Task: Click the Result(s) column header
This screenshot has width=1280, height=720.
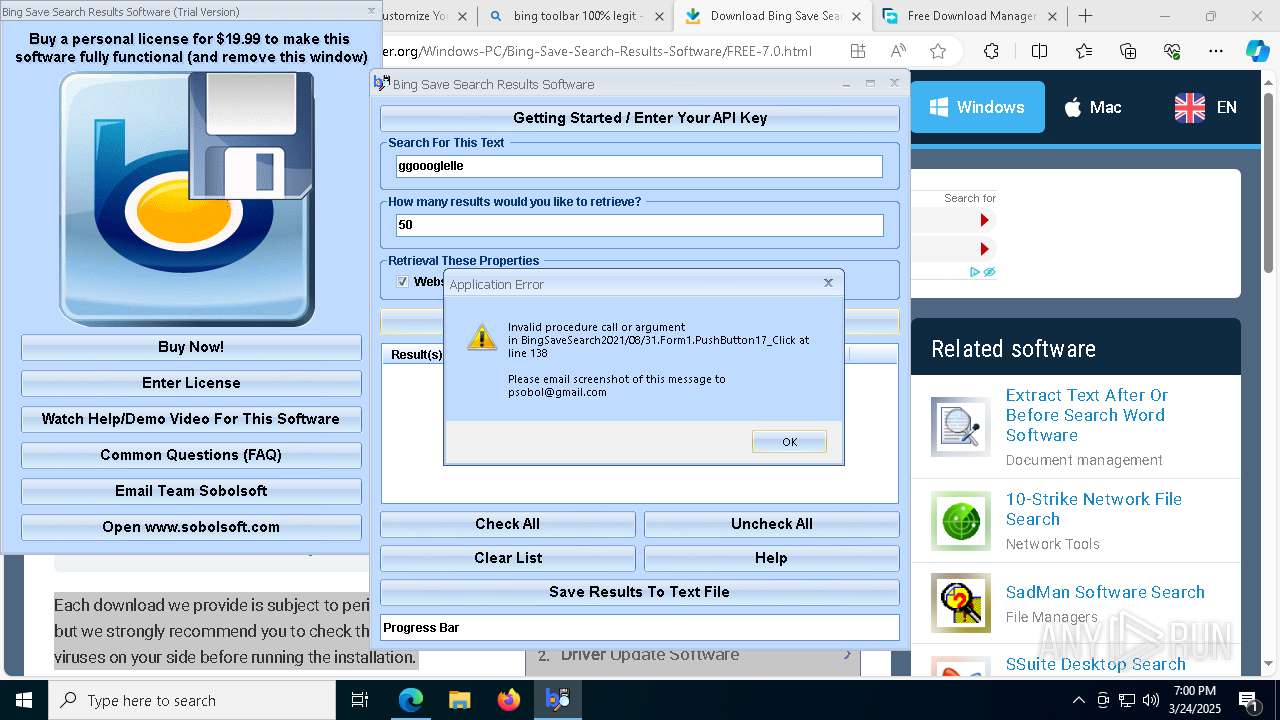Action: (414, 354)
